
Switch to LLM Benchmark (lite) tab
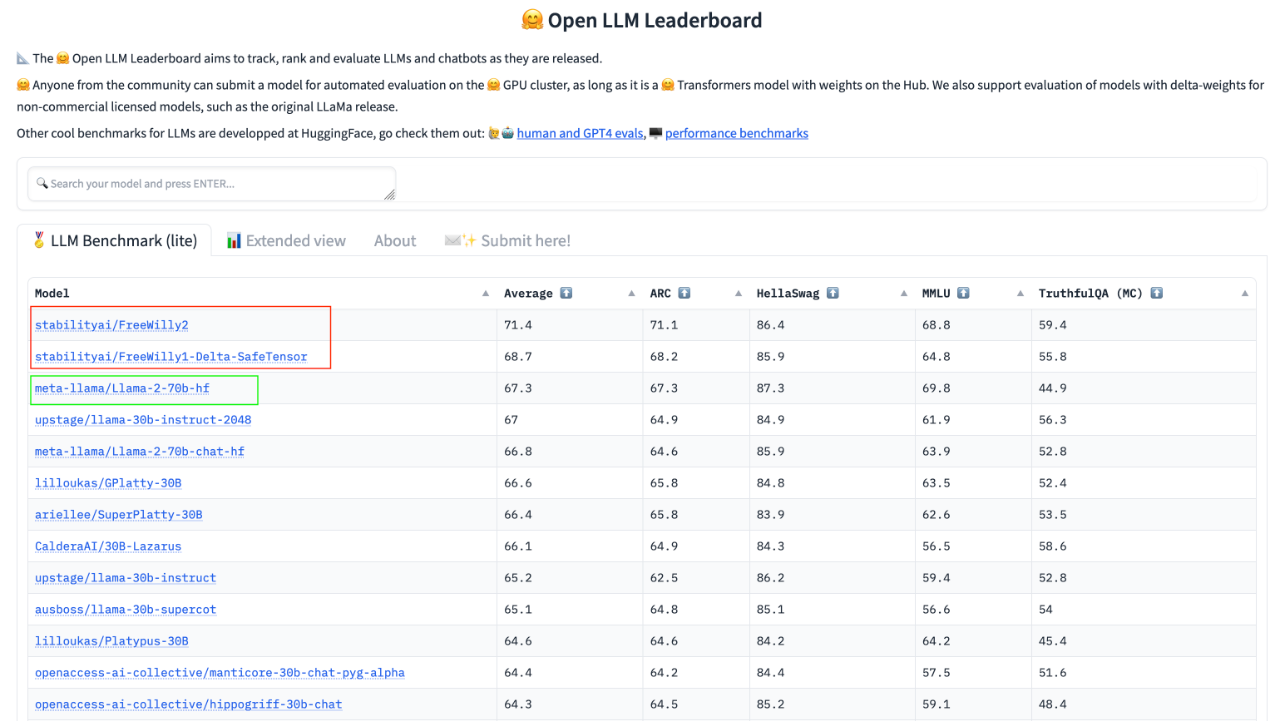(x=114, y=240)
